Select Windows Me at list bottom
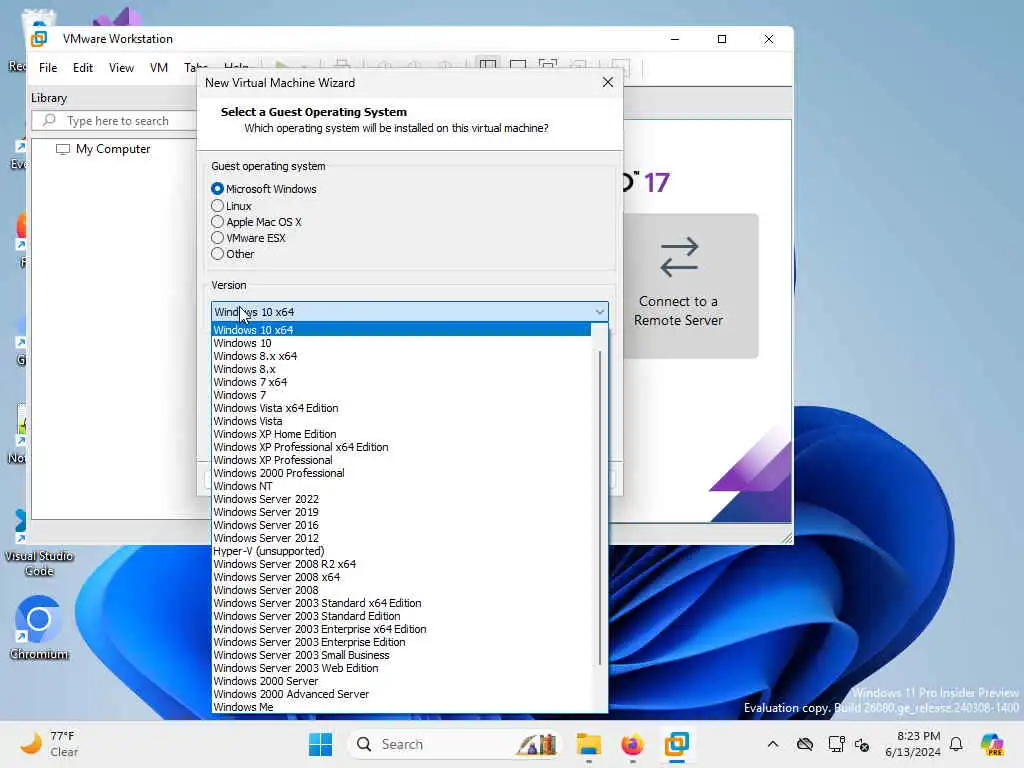Screen dimensions: 1024x768 [x=401, y=707]
